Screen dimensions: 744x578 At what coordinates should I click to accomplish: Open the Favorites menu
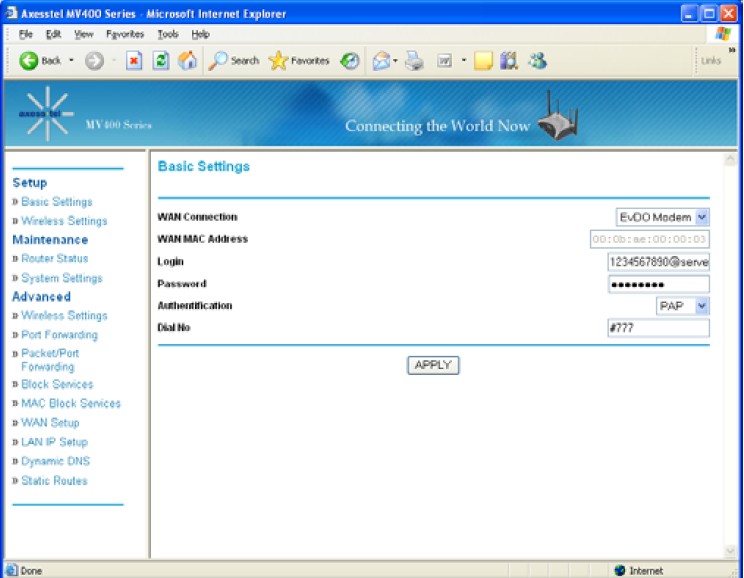tap(125, 34)
